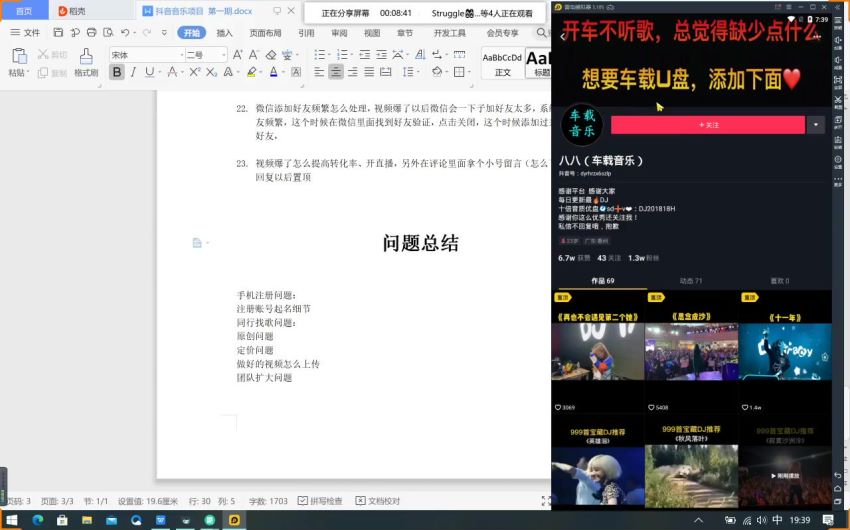Open the 《再也不会遇见第二个她》 video thumbnail
The width and height of the screenshot is (850, 530).
click(x=598, y=352)
